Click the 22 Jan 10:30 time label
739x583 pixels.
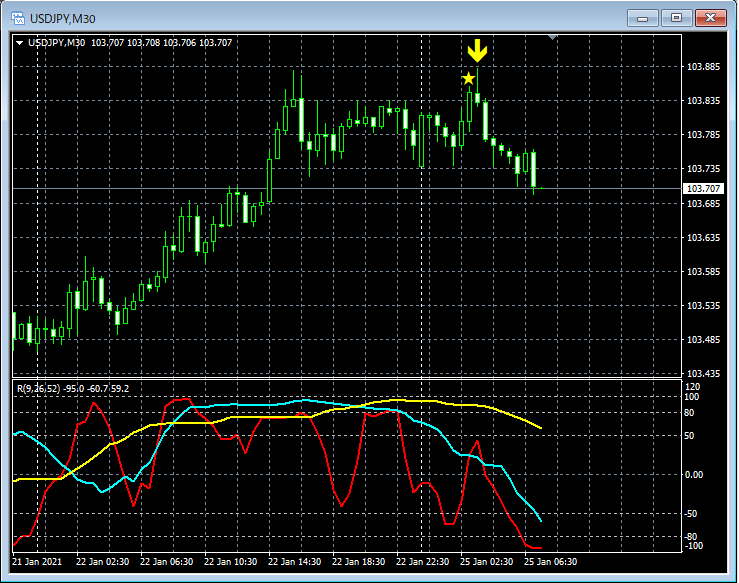(x=230, y=562)
